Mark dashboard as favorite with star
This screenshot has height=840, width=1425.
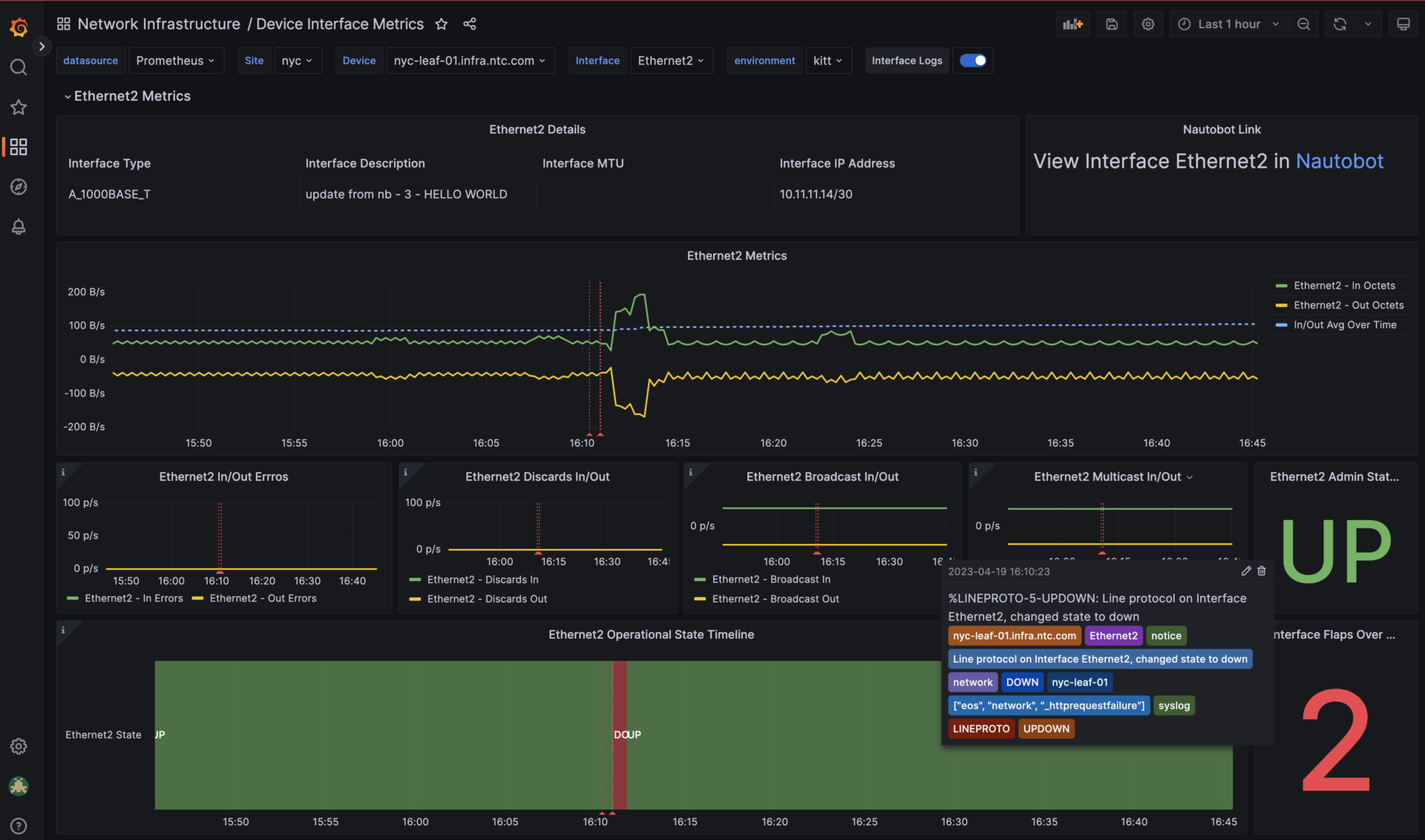(442, 24)
